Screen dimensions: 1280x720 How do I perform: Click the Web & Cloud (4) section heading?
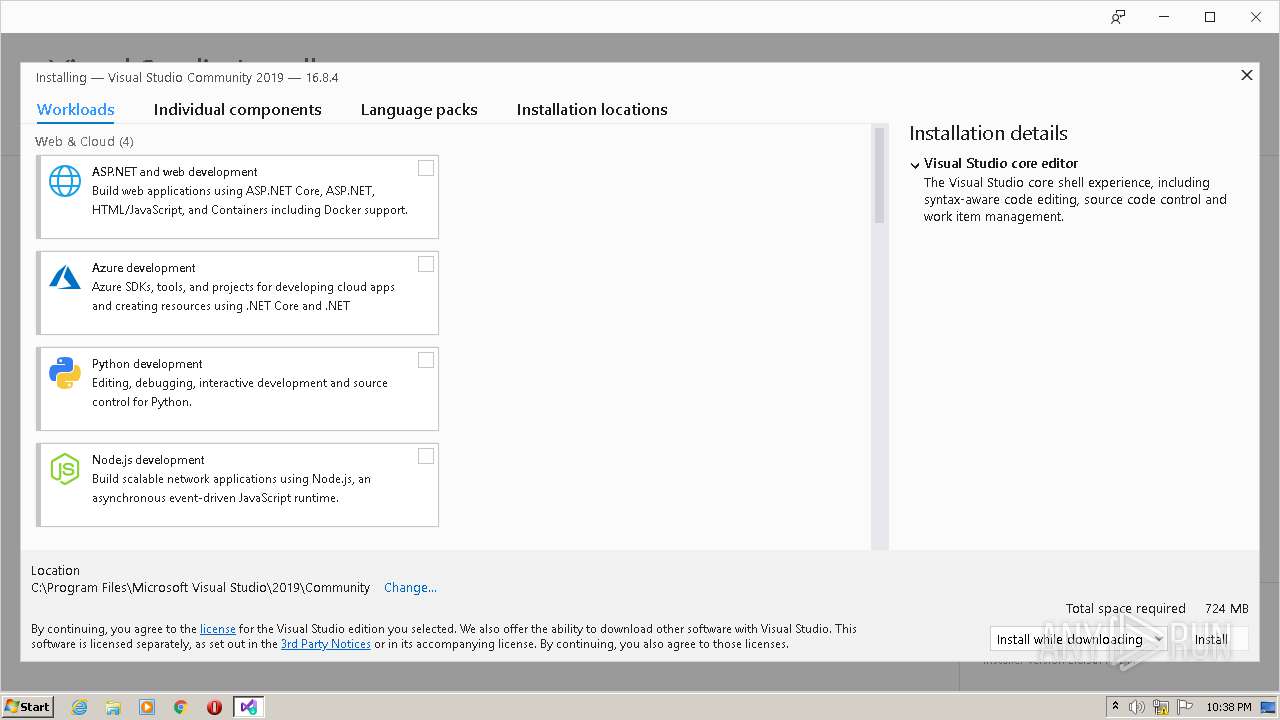tap(84, 142)
